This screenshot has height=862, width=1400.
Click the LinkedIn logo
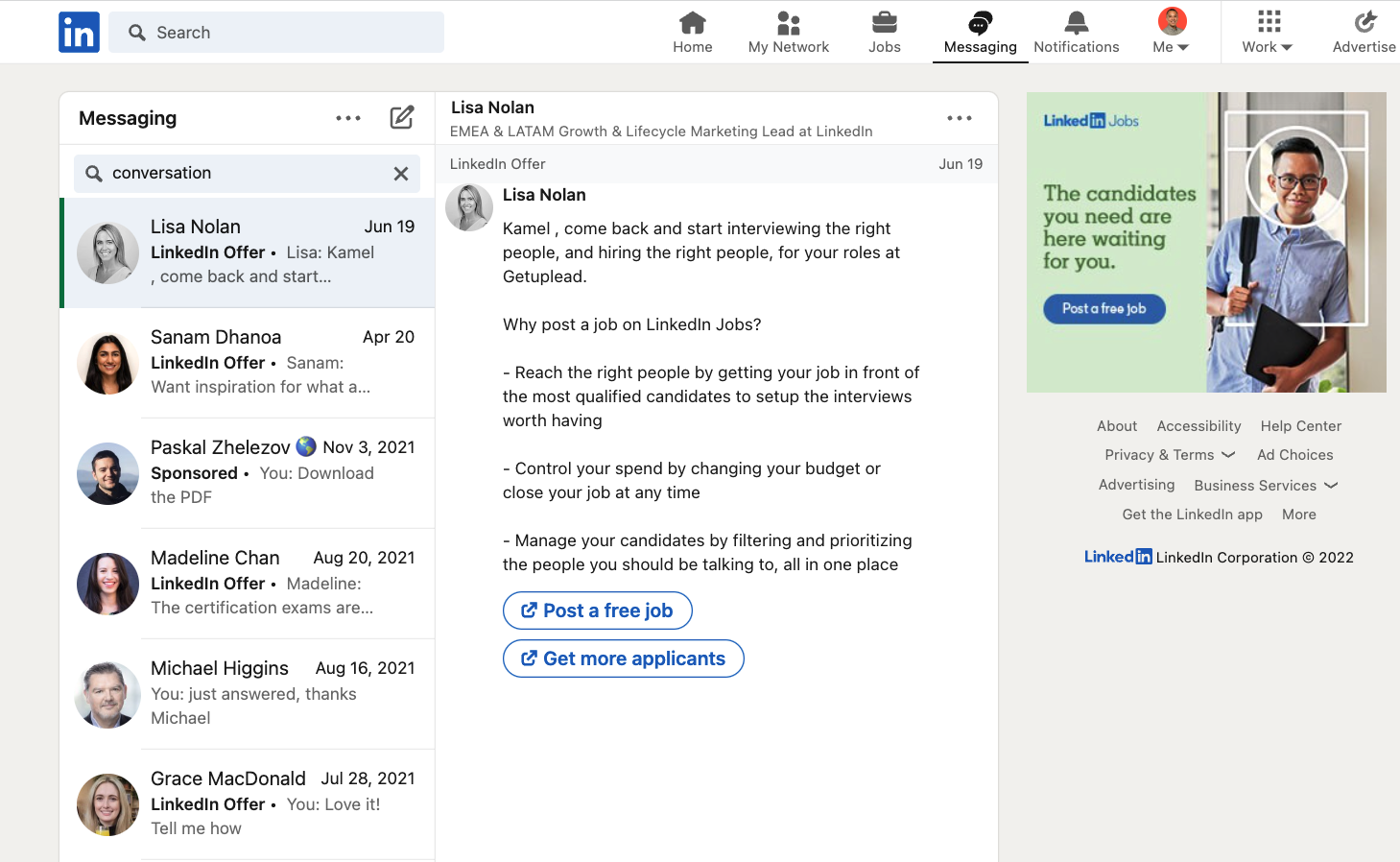[78, 32]
